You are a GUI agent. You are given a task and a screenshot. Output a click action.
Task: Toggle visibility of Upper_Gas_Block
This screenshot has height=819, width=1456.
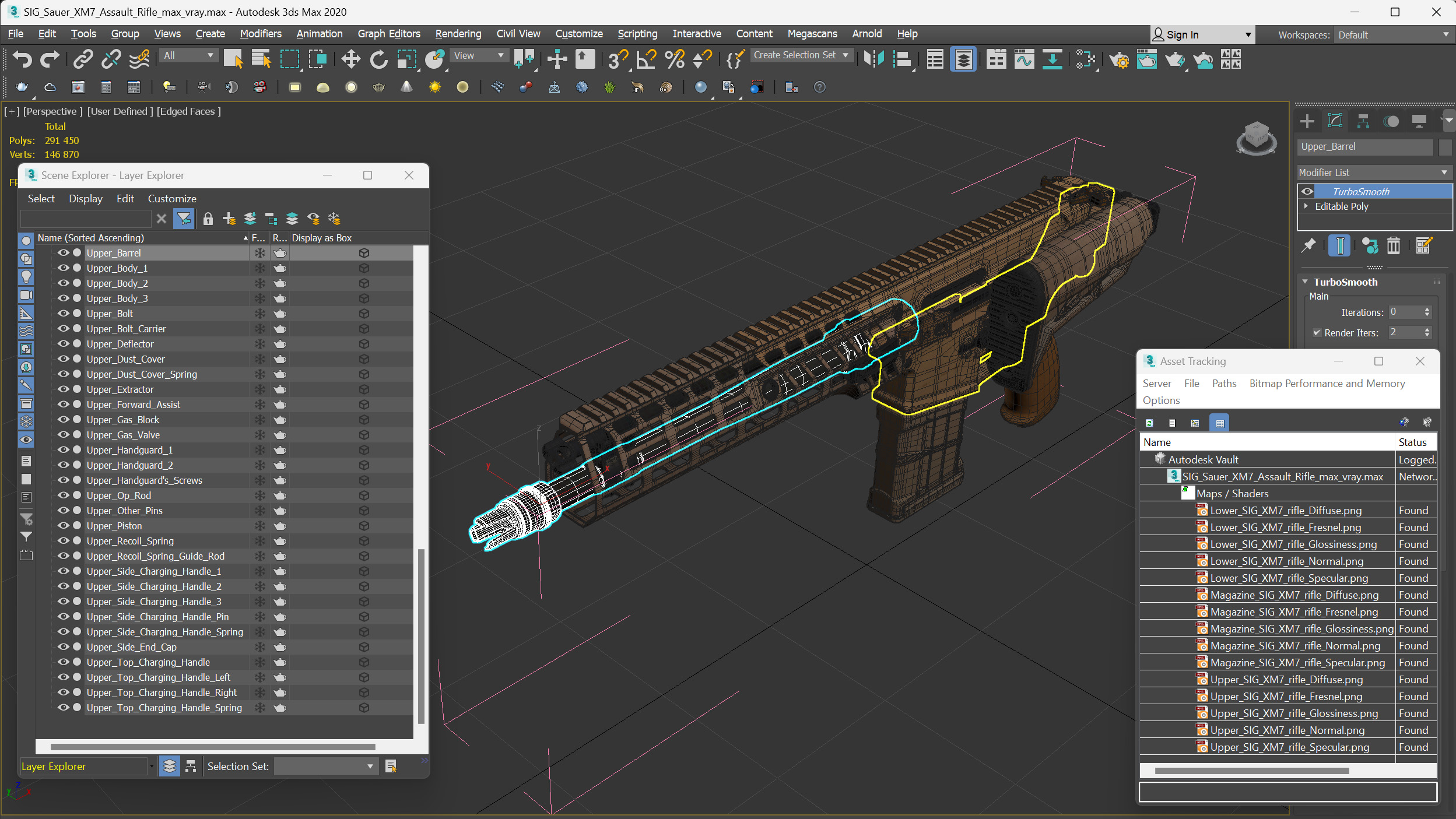(x=63, y=419)
